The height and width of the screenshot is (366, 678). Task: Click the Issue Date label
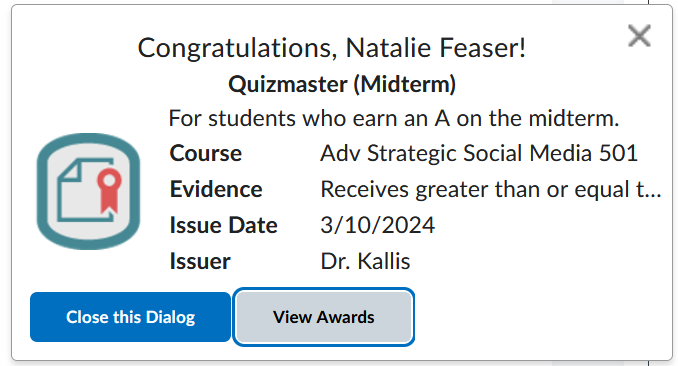(223, 225)
